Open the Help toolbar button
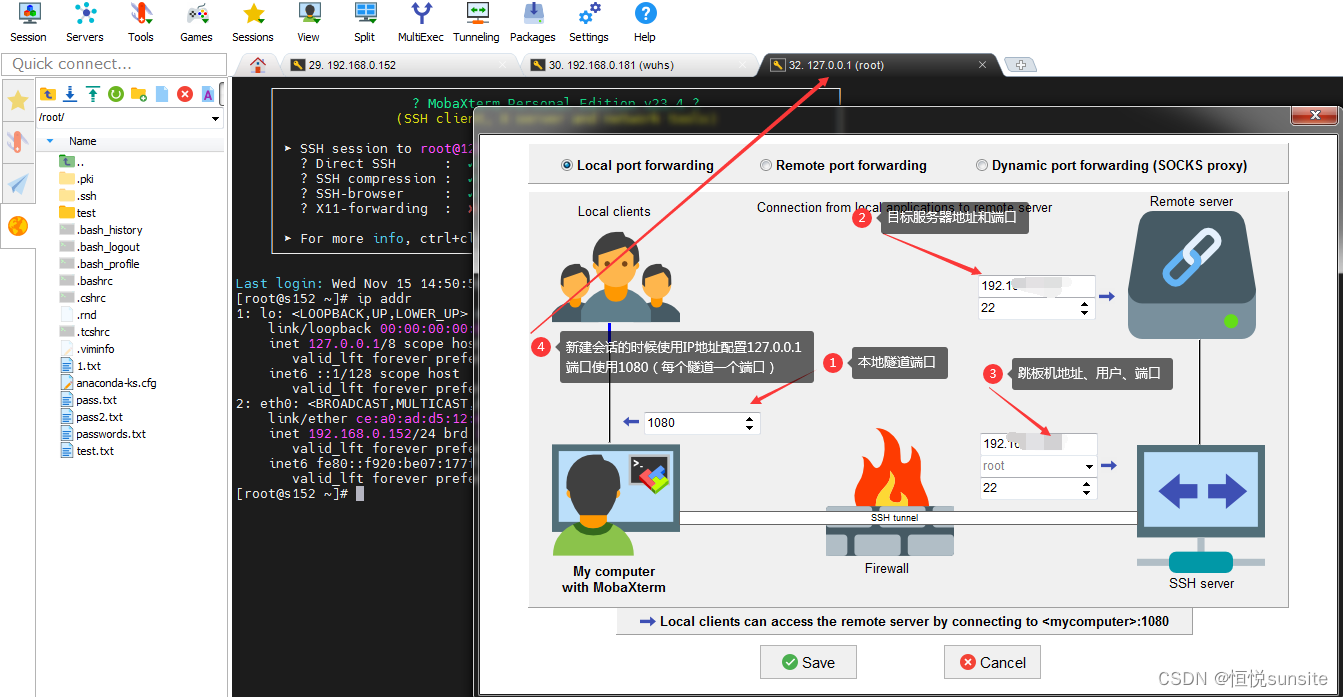This screenshot has width=1343, height=697. [645, 23]
